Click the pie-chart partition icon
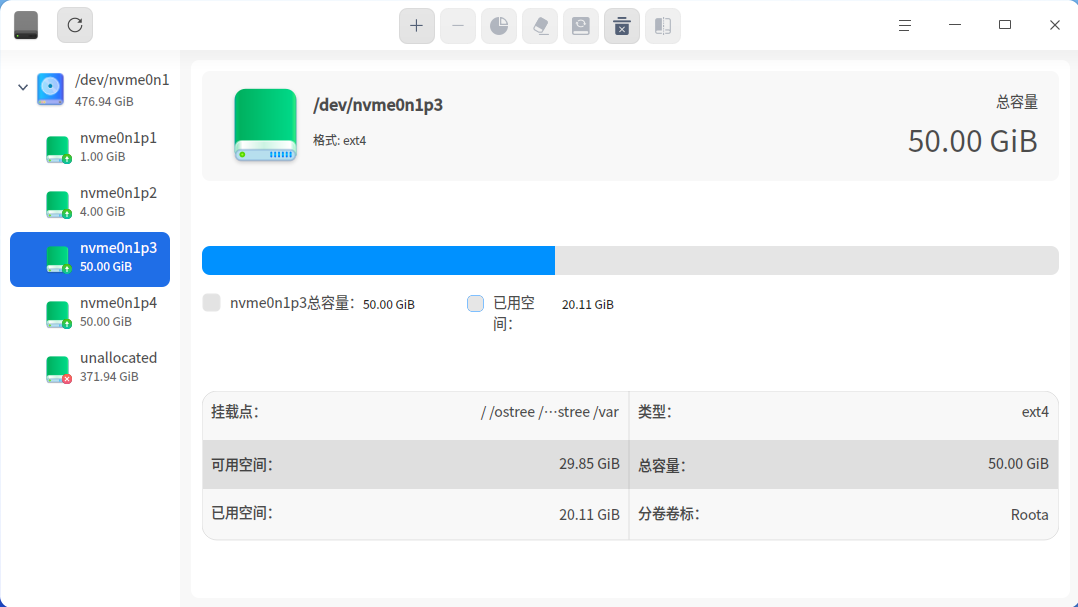 click(x=499, y=26)
